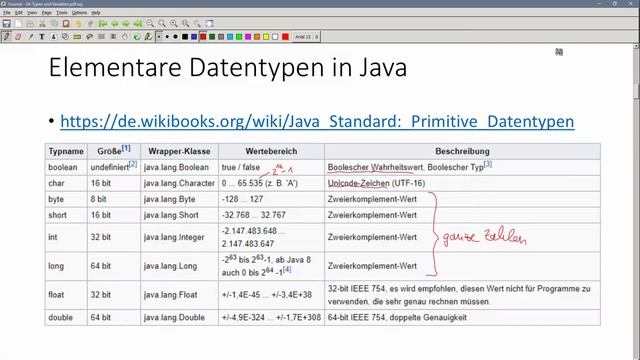The image size is (640, 360).
Task: Jump to the first page
Action: (x=102, y=24)
